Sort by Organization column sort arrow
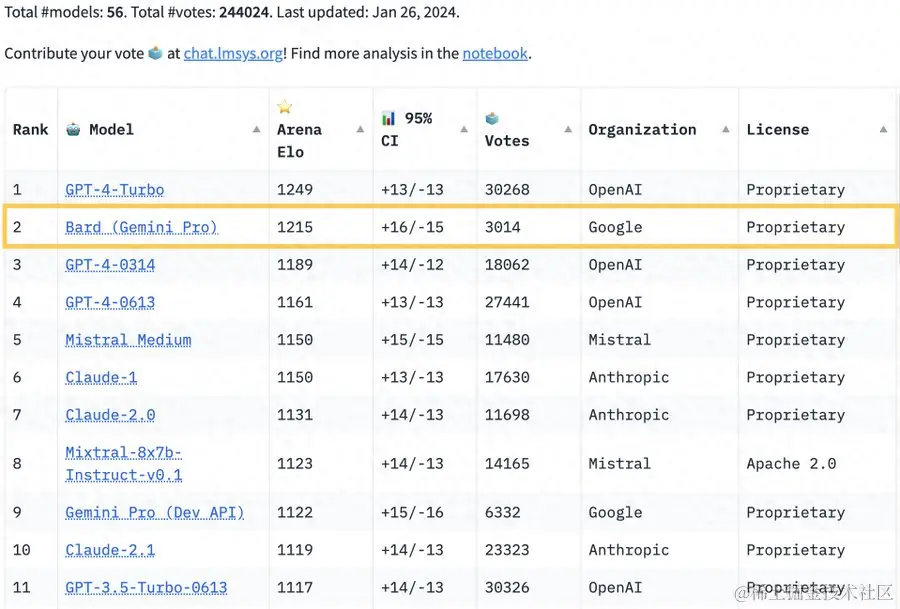 point(725,130)
